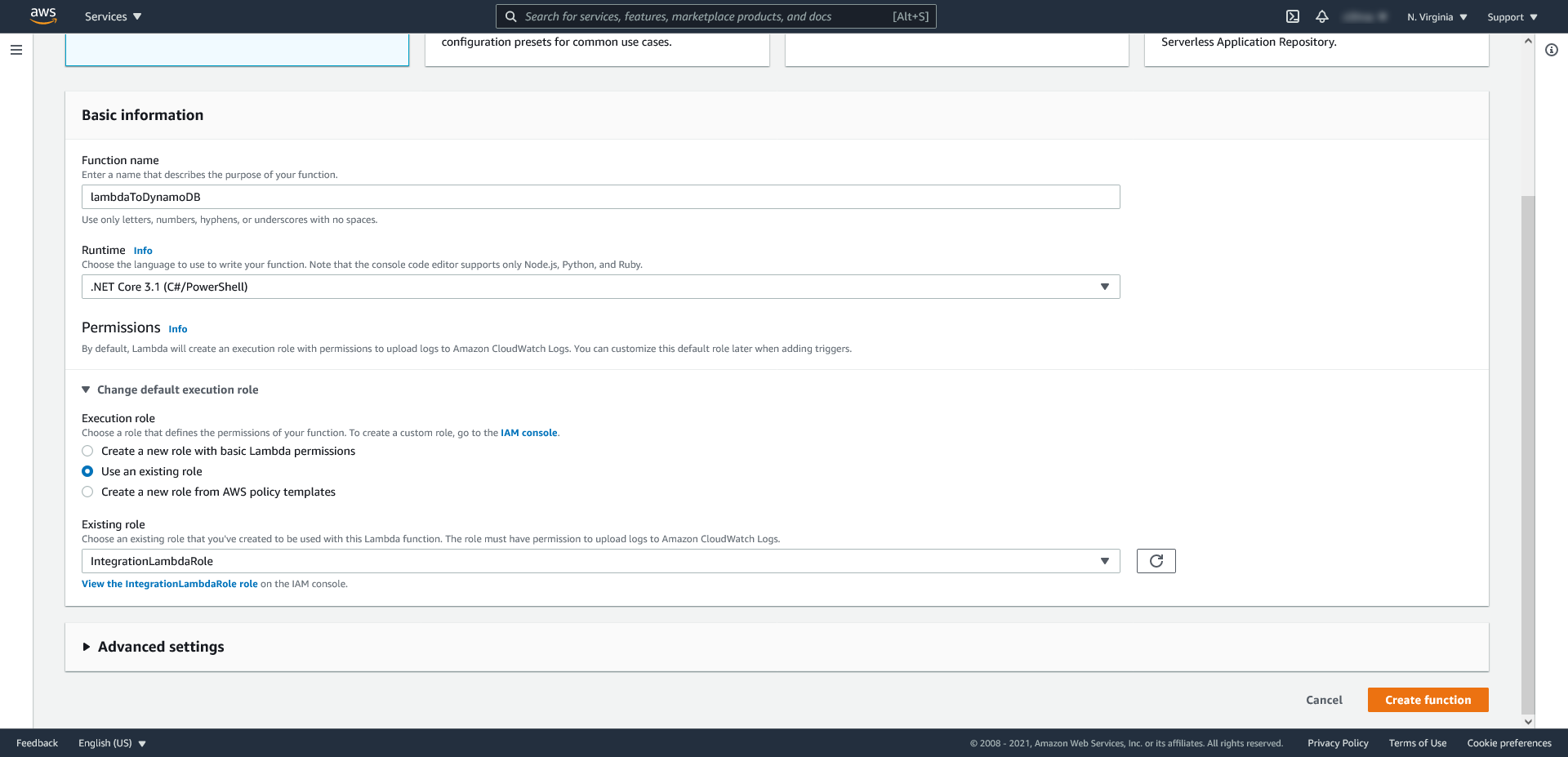
Task: View the IntegrationLambdaRole role link
Action: pyautogui.click(x=170, y=584)
